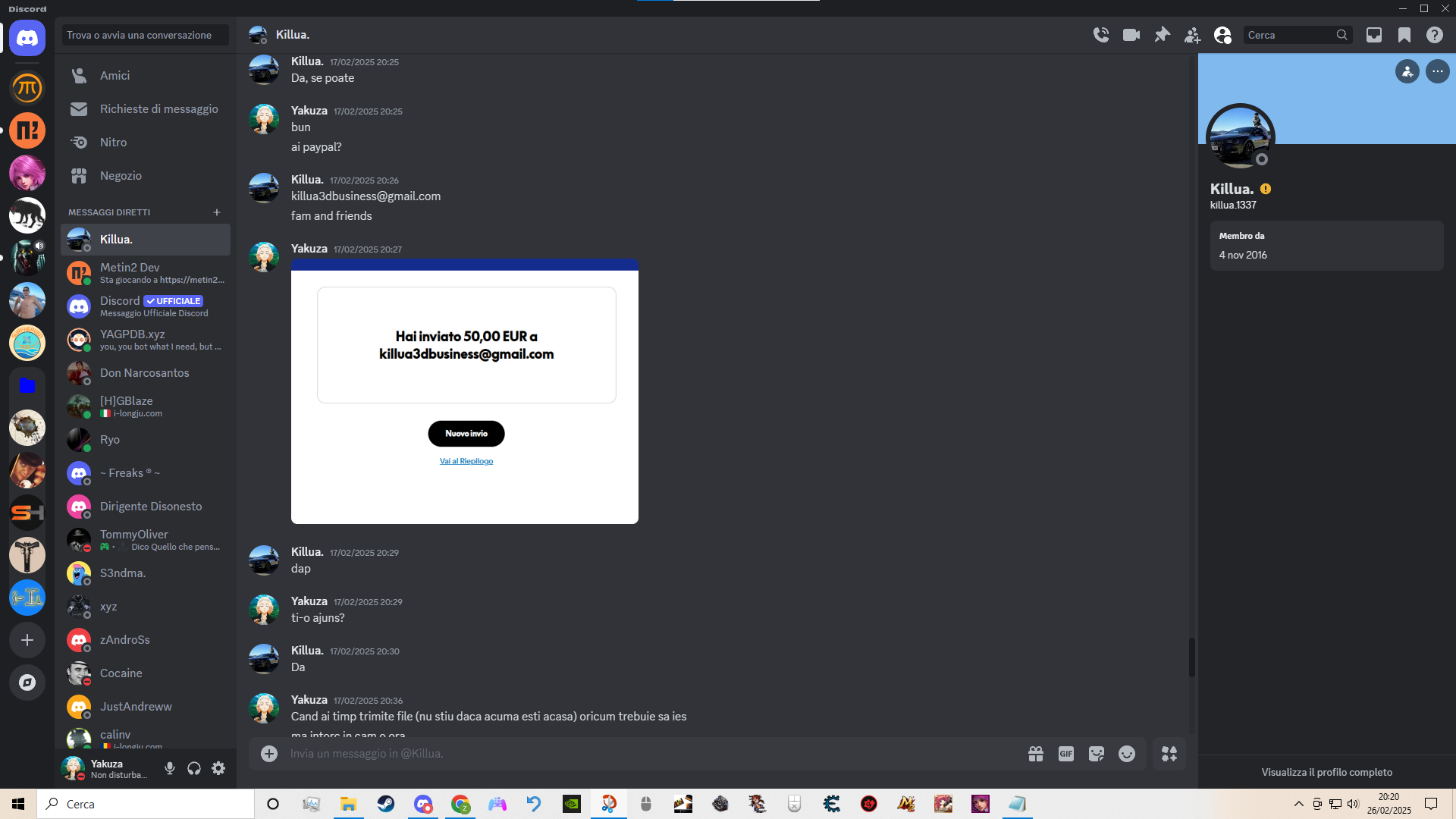
Task: Send a gift icon
Action: pyautogui.click(x=1036, y=754)
